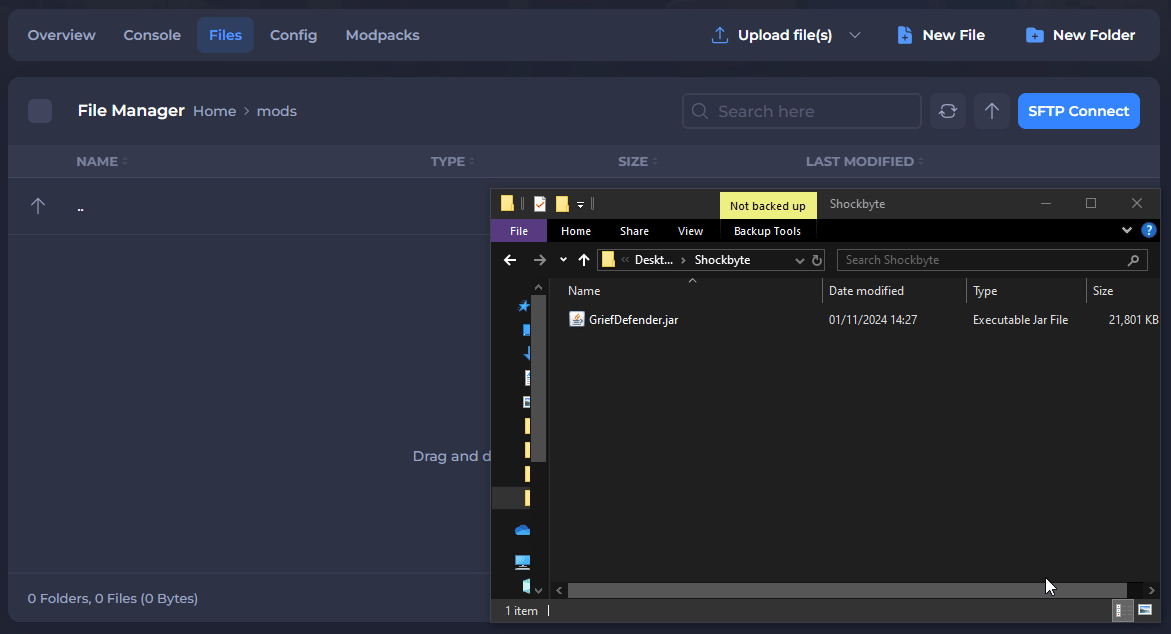Click the GriefDefender.jar Java file icon

point(577,319)
